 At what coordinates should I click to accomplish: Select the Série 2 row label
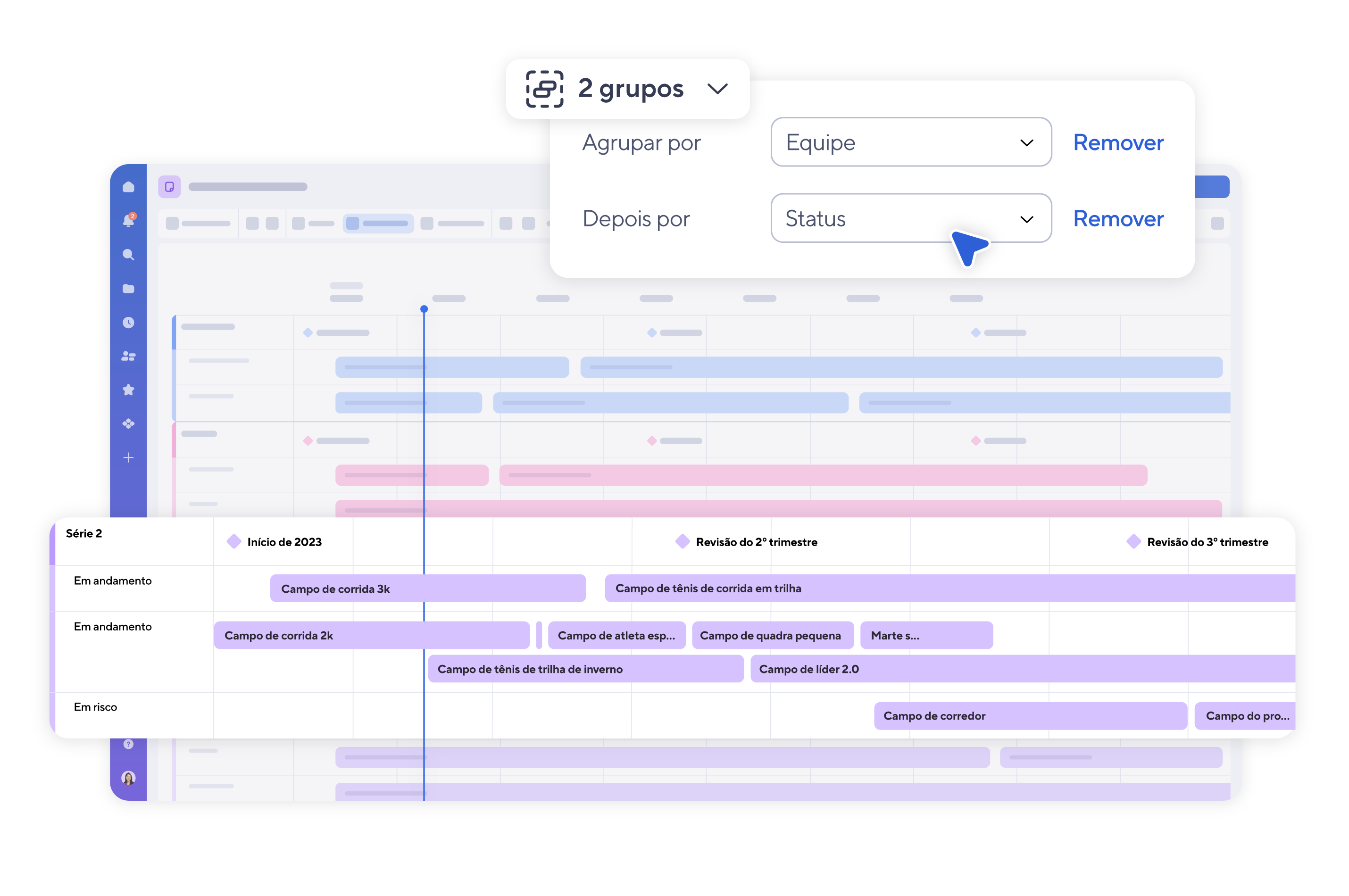(84, 533)
